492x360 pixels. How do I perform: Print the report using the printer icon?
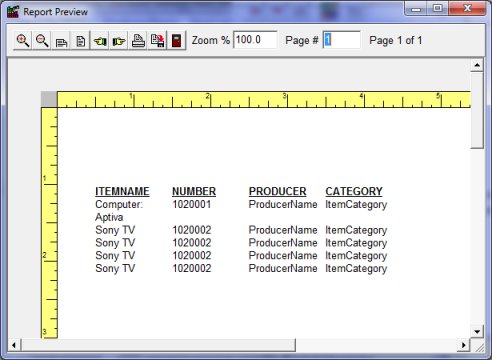pos(138,41)
